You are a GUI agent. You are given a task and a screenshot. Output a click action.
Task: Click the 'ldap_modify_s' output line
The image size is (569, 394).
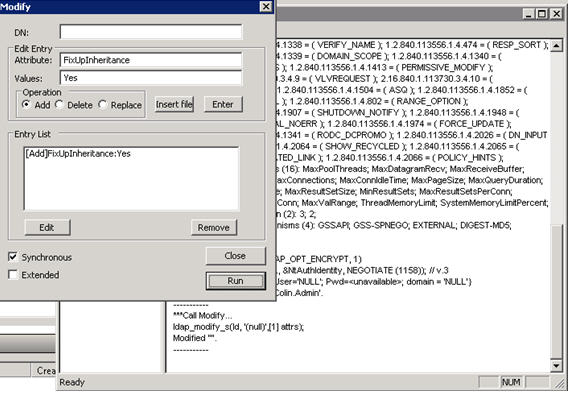(238, 327)
